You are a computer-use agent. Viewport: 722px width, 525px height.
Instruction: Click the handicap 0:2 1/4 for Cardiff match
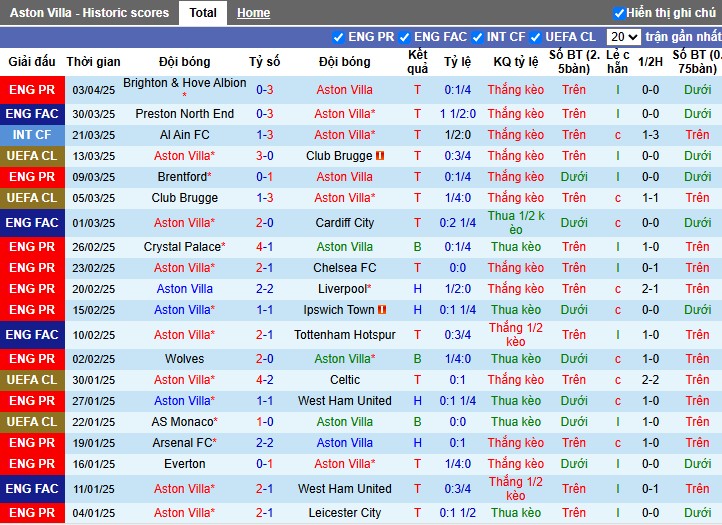458,223
